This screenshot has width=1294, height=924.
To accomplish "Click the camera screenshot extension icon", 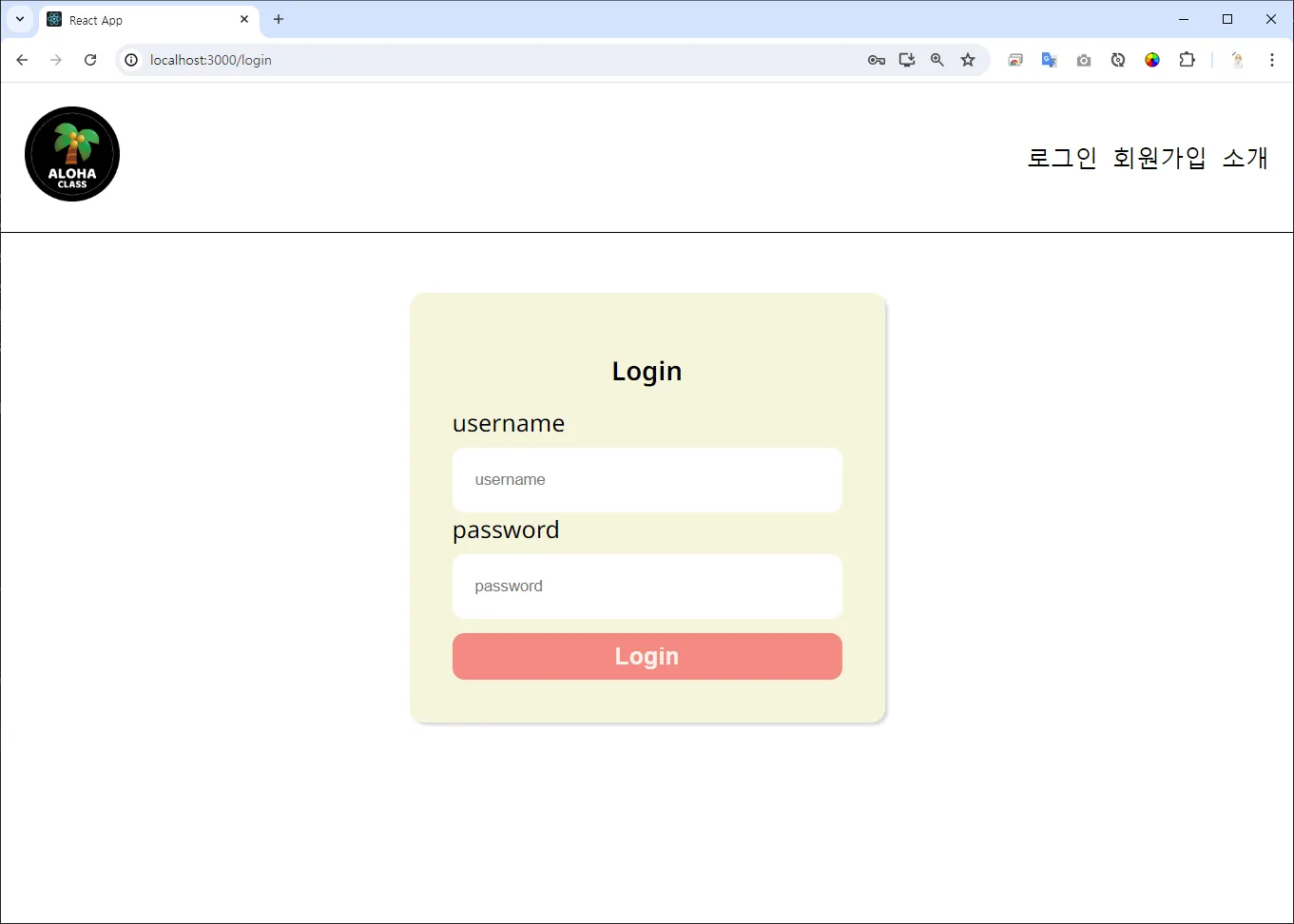I will pos(1084,60).
